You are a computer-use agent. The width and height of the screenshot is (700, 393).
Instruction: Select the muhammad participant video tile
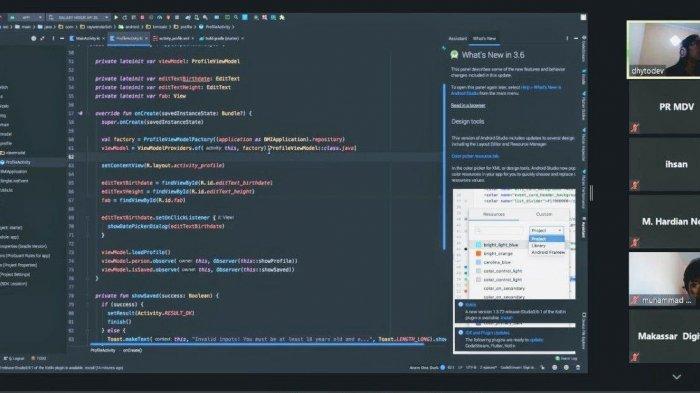(665, 279)
